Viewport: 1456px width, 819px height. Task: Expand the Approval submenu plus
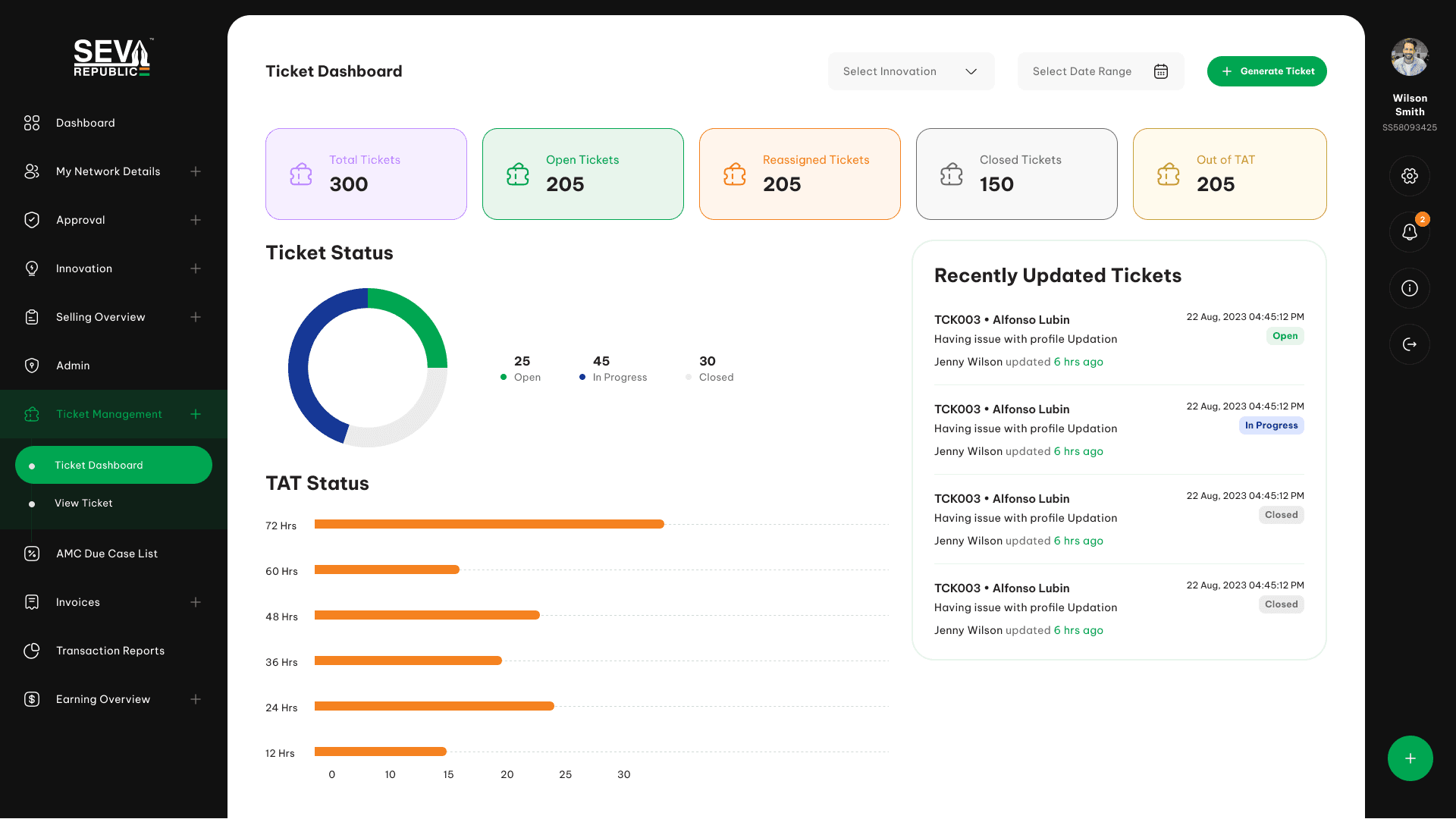pos(196,220)
